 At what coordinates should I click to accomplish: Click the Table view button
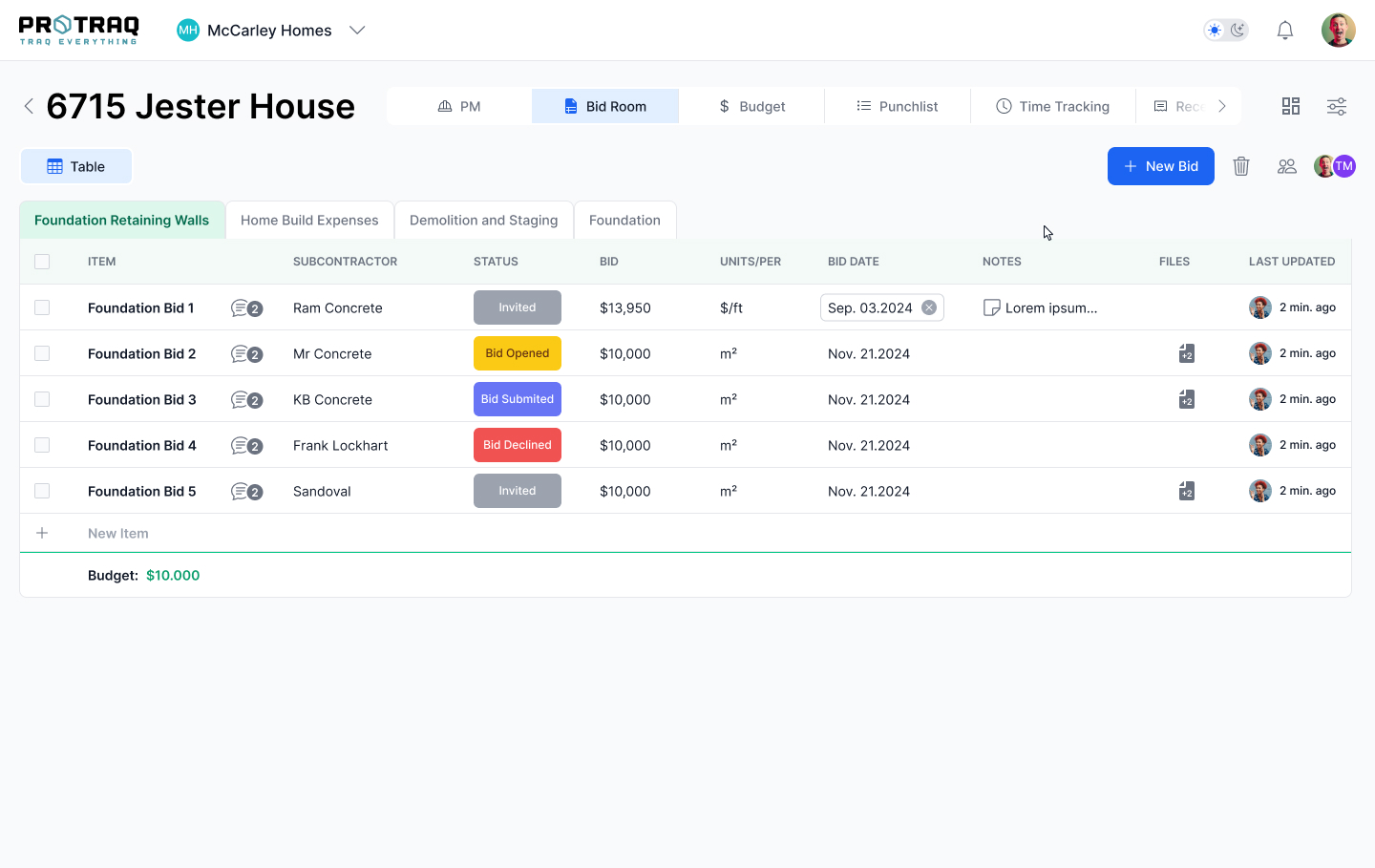[x=76, y=166]
